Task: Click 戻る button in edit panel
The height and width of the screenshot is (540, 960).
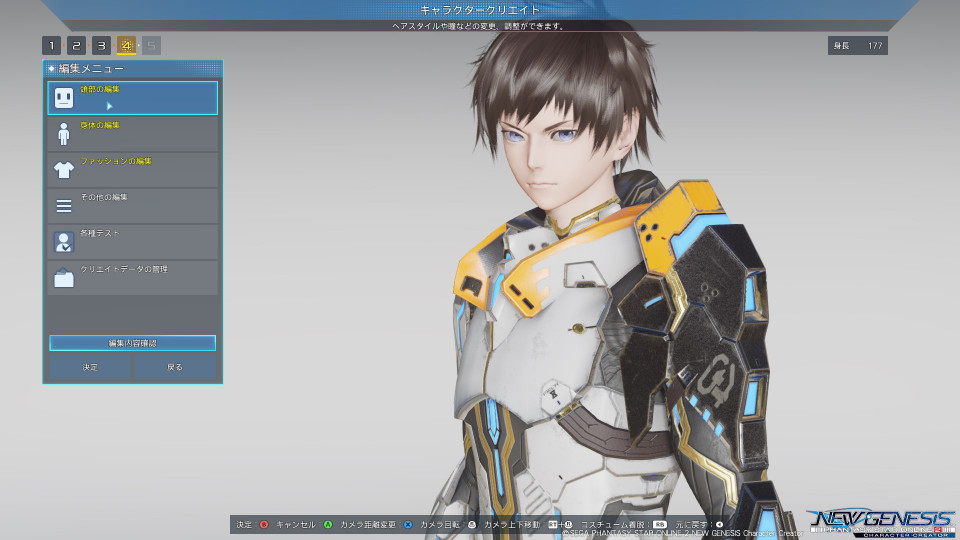Action: click(175, 367)
